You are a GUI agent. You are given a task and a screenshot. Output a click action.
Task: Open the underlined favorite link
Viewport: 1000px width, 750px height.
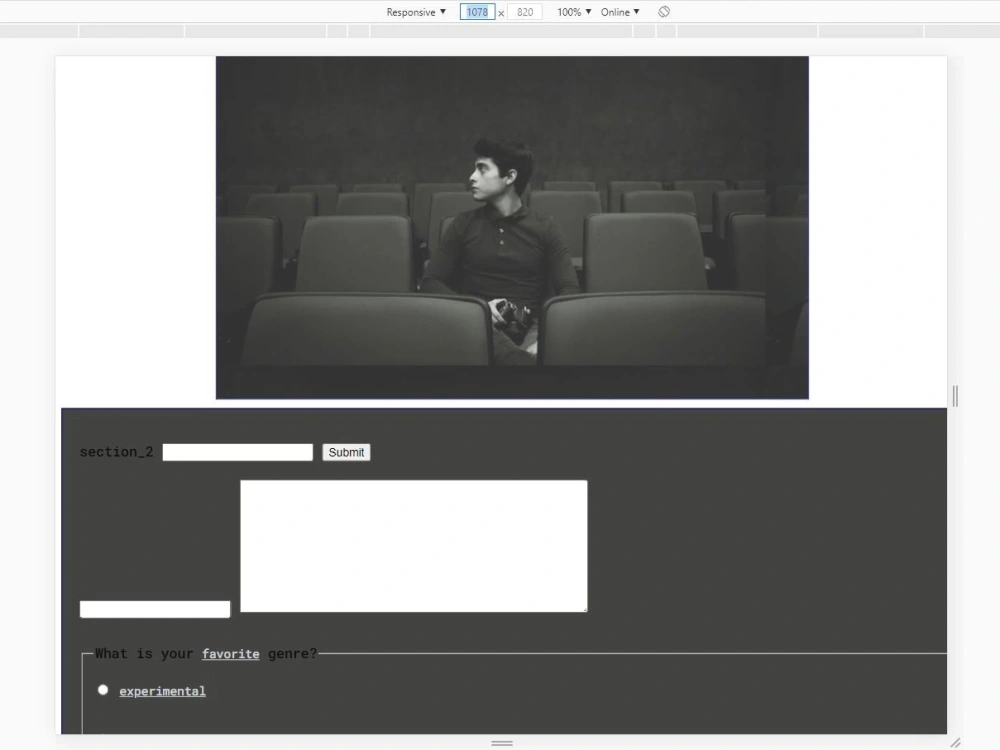click(230, 653)
